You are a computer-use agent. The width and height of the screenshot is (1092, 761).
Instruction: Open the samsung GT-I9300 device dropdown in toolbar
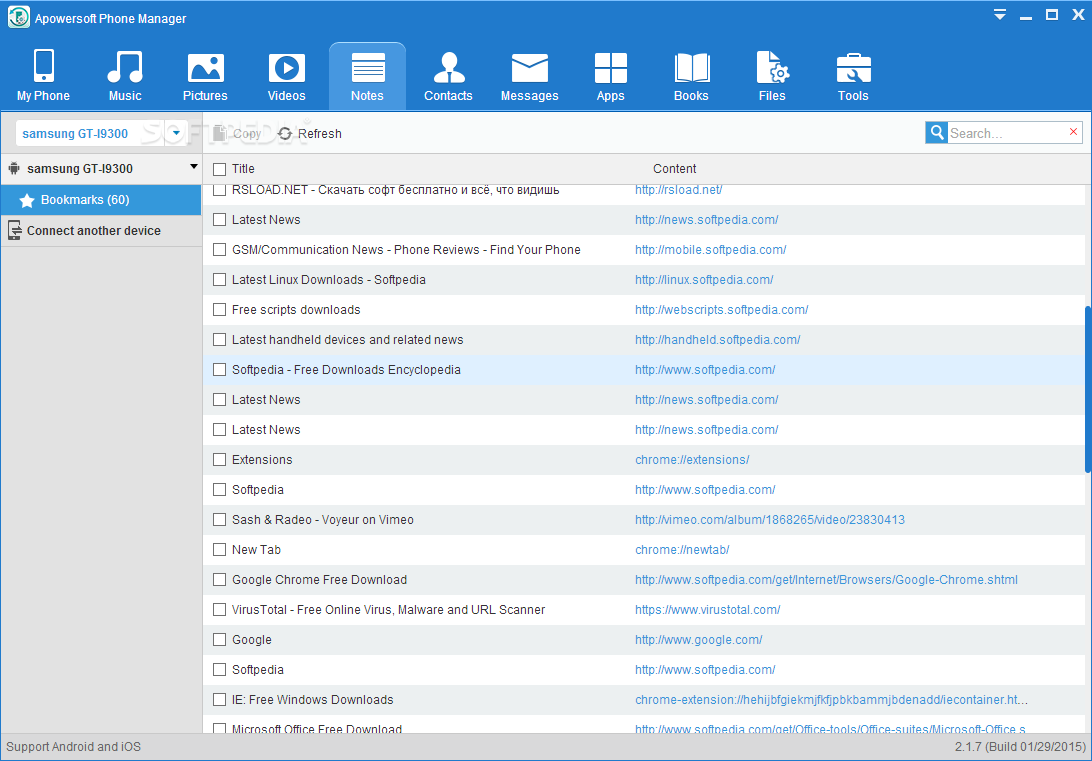click(x=176, y=133)
